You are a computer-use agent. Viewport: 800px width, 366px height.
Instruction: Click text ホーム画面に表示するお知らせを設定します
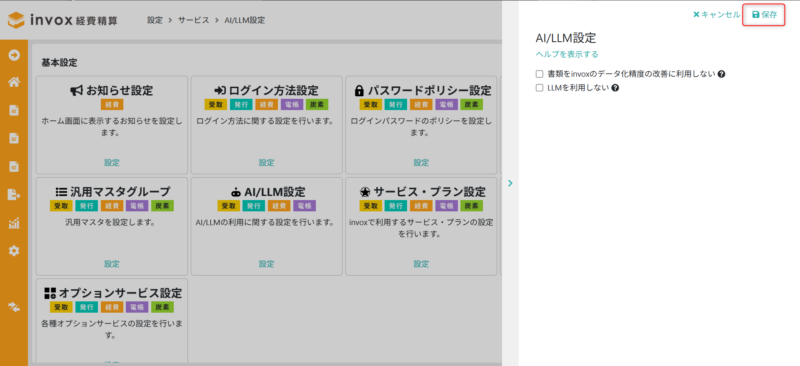[112, 127]
